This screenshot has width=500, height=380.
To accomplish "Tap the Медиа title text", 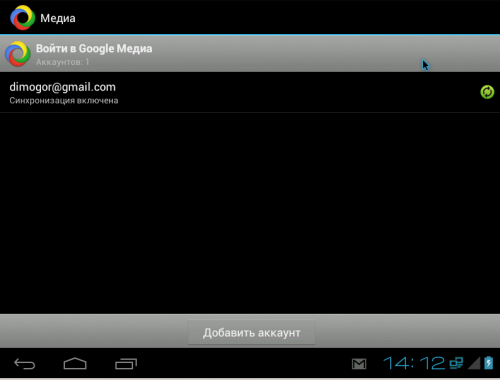I will tap(58, 18).
